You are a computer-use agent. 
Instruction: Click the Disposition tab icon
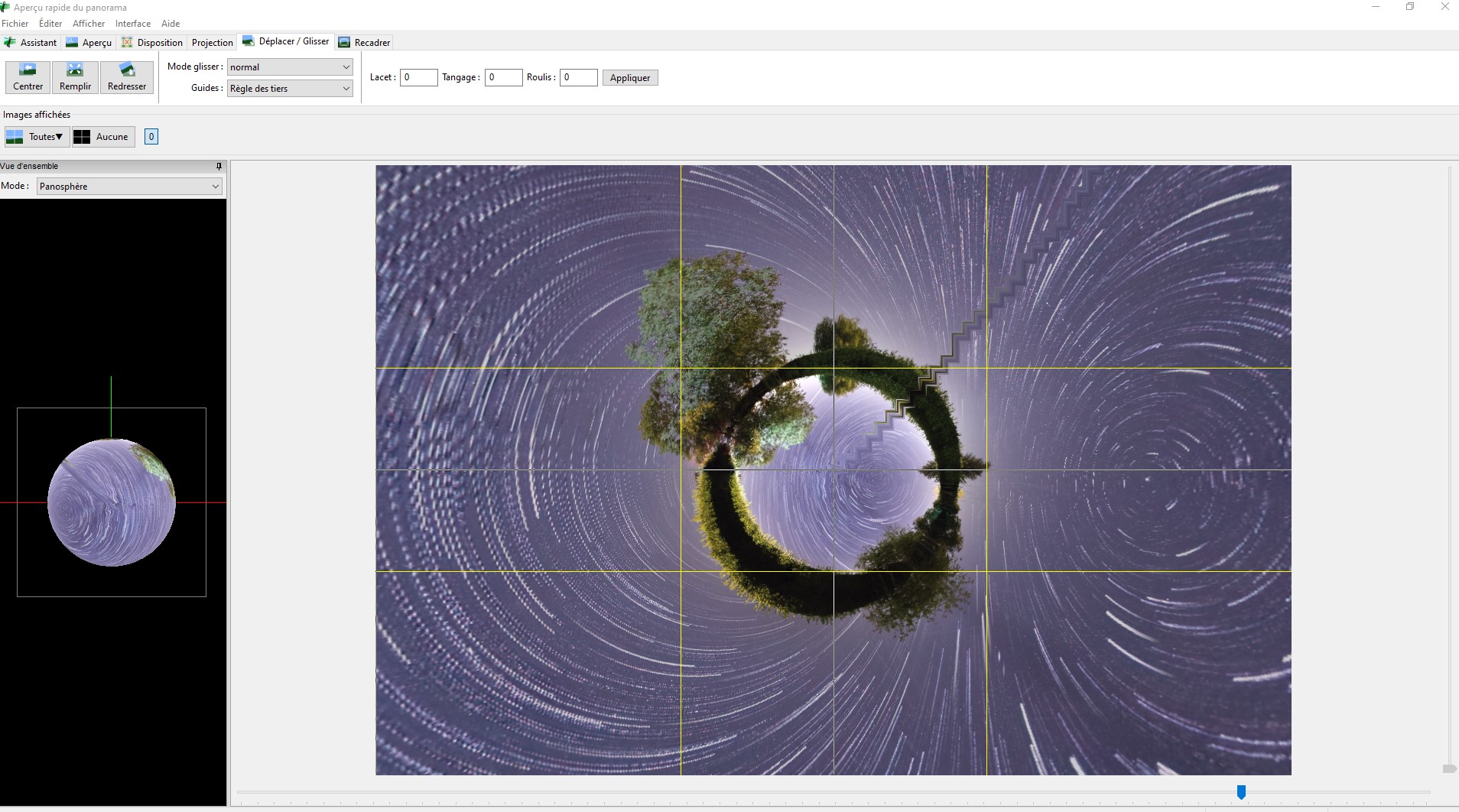(127, 42)
